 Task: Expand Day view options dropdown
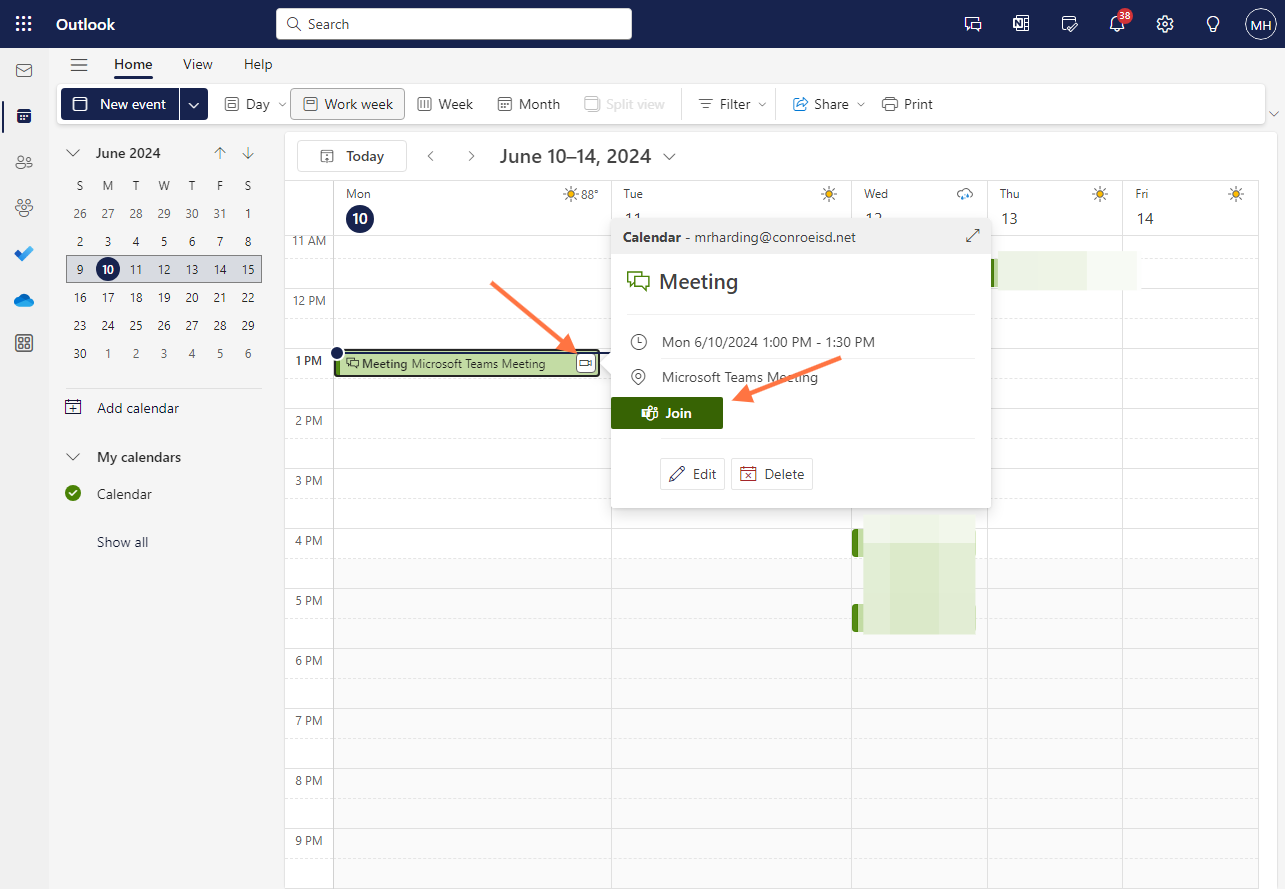point(282,104)
